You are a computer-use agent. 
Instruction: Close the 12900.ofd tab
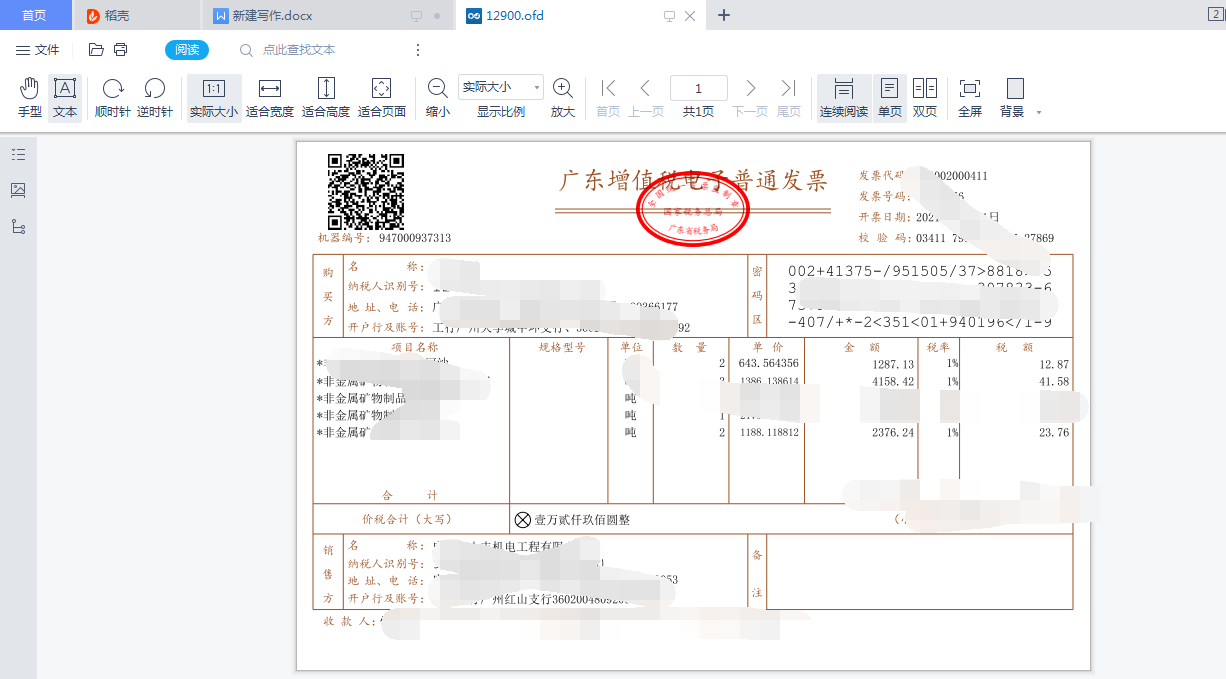click(690, 16)
